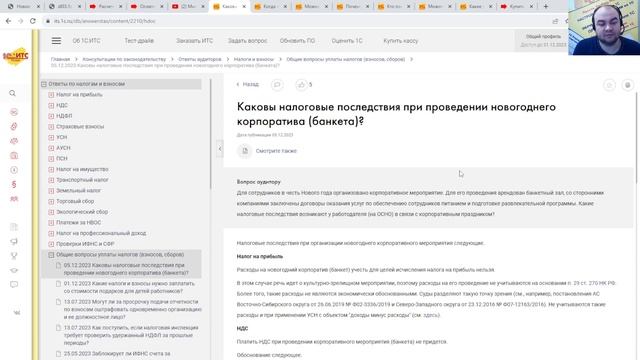Open 'Обновить ПО' menu item

[x=297, y=41]
